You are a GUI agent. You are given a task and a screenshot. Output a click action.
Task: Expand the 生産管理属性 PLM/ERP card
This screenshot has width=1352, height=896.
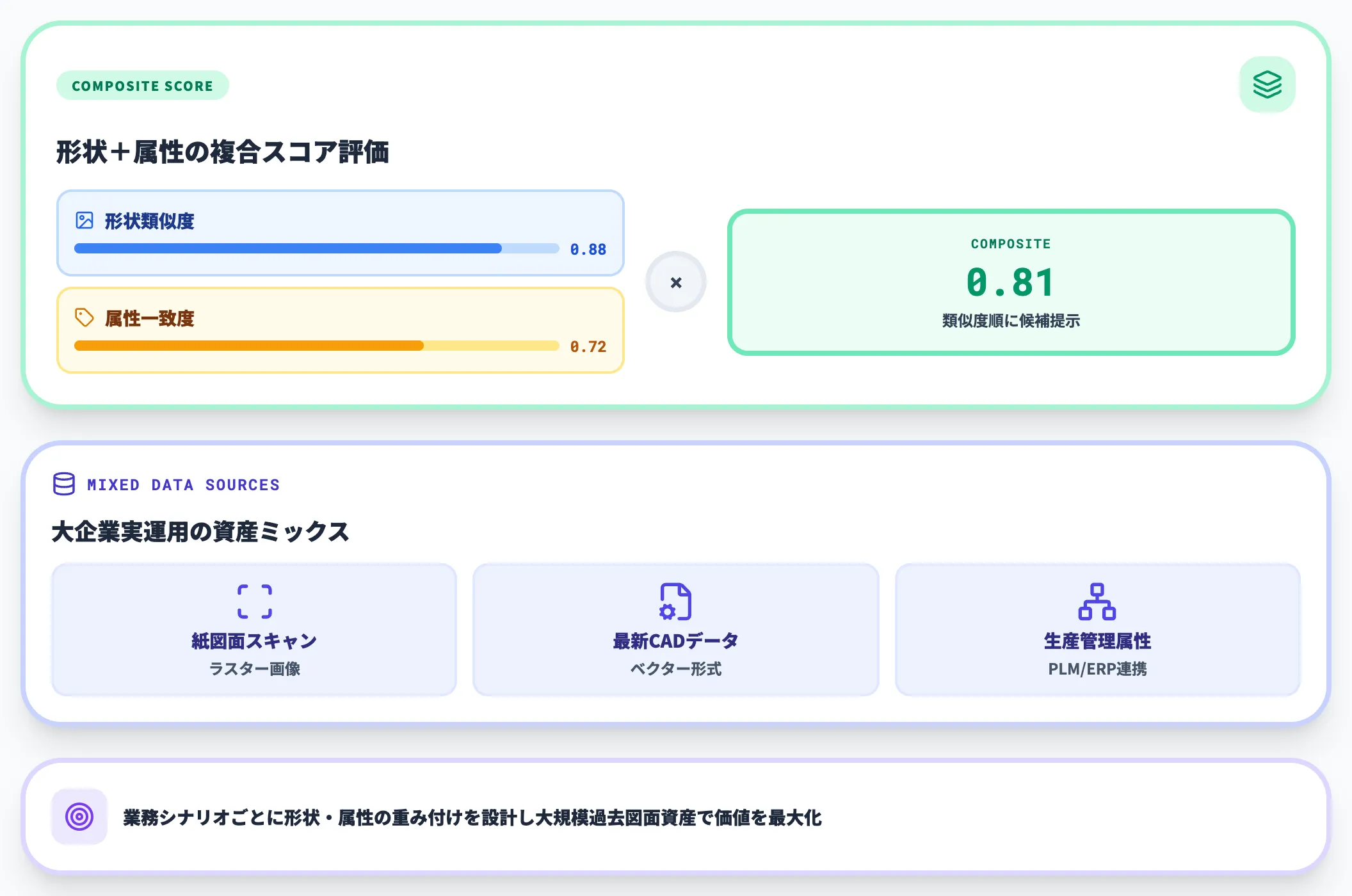coord(1097,628)
